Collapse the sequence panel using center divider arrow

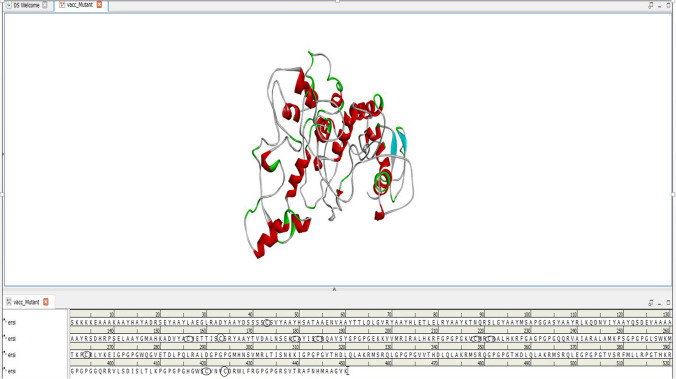click(334, 289)
